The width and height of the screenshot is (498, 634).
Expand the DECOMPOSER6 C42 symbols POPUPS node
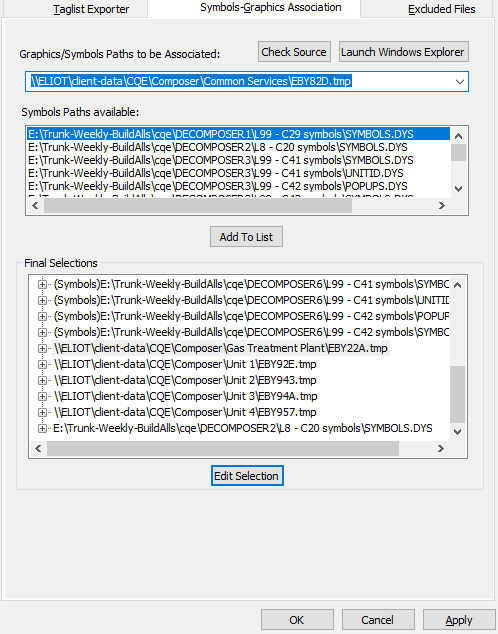tap(42, 316)
